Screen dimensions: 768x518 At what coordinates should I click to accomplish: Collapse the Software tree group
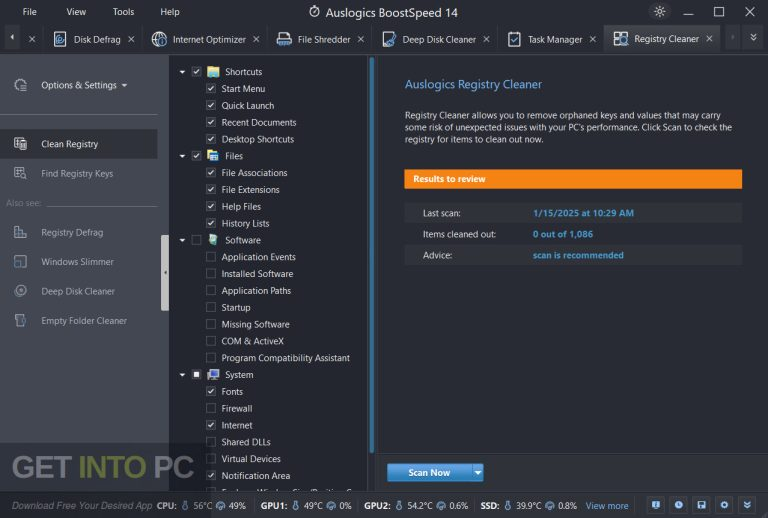pyautogui.click(x=182, y=240)
